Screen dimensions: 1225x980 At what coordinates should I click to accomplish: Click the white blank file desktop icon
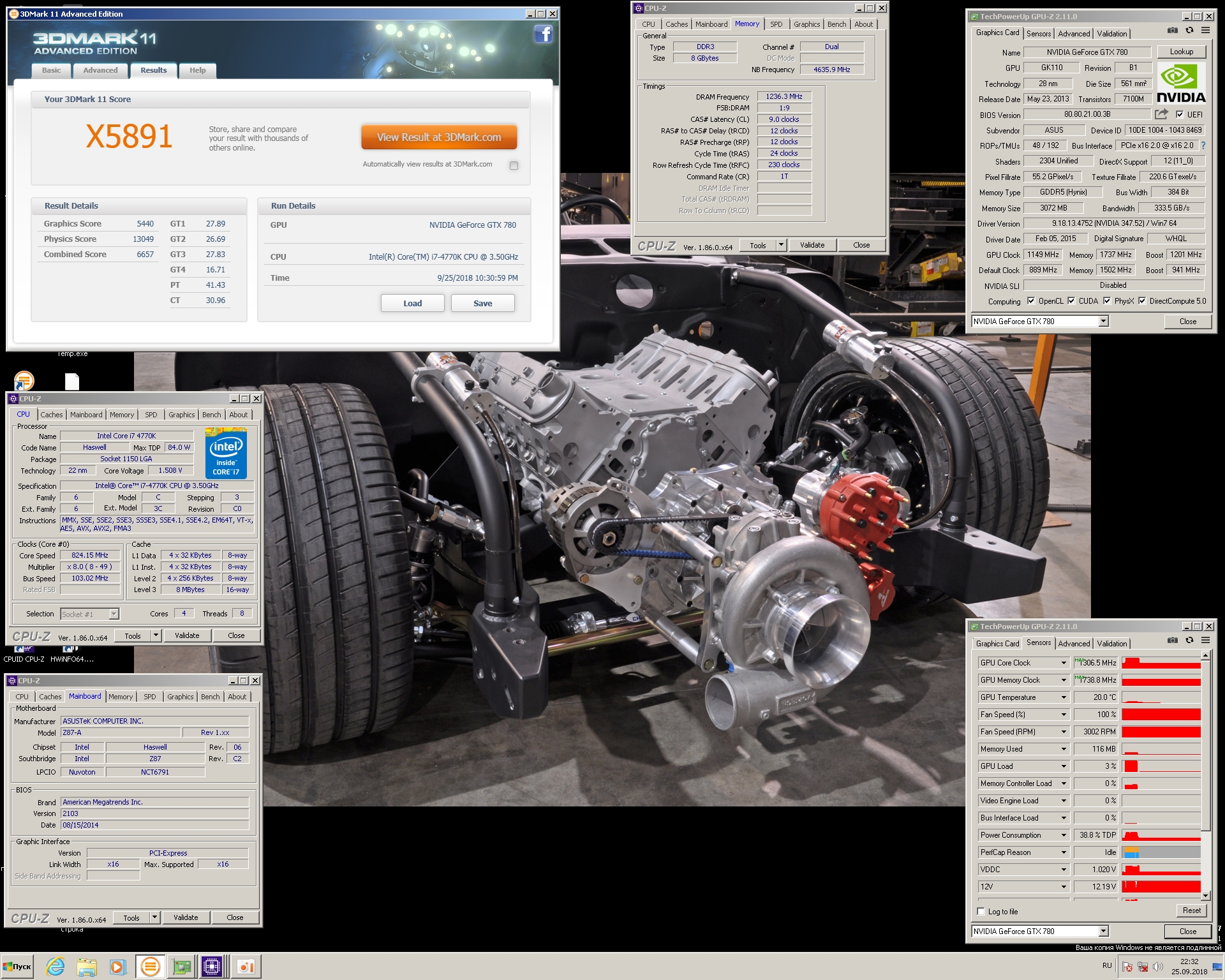72,382
